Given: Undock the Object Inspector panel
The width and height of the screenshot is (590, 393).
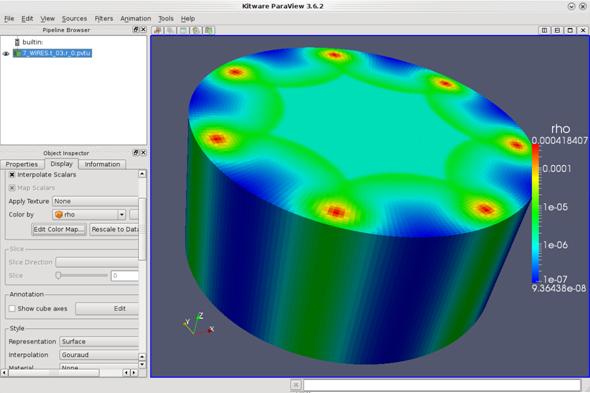Looking at the screenshot, I should coord(136,152).
